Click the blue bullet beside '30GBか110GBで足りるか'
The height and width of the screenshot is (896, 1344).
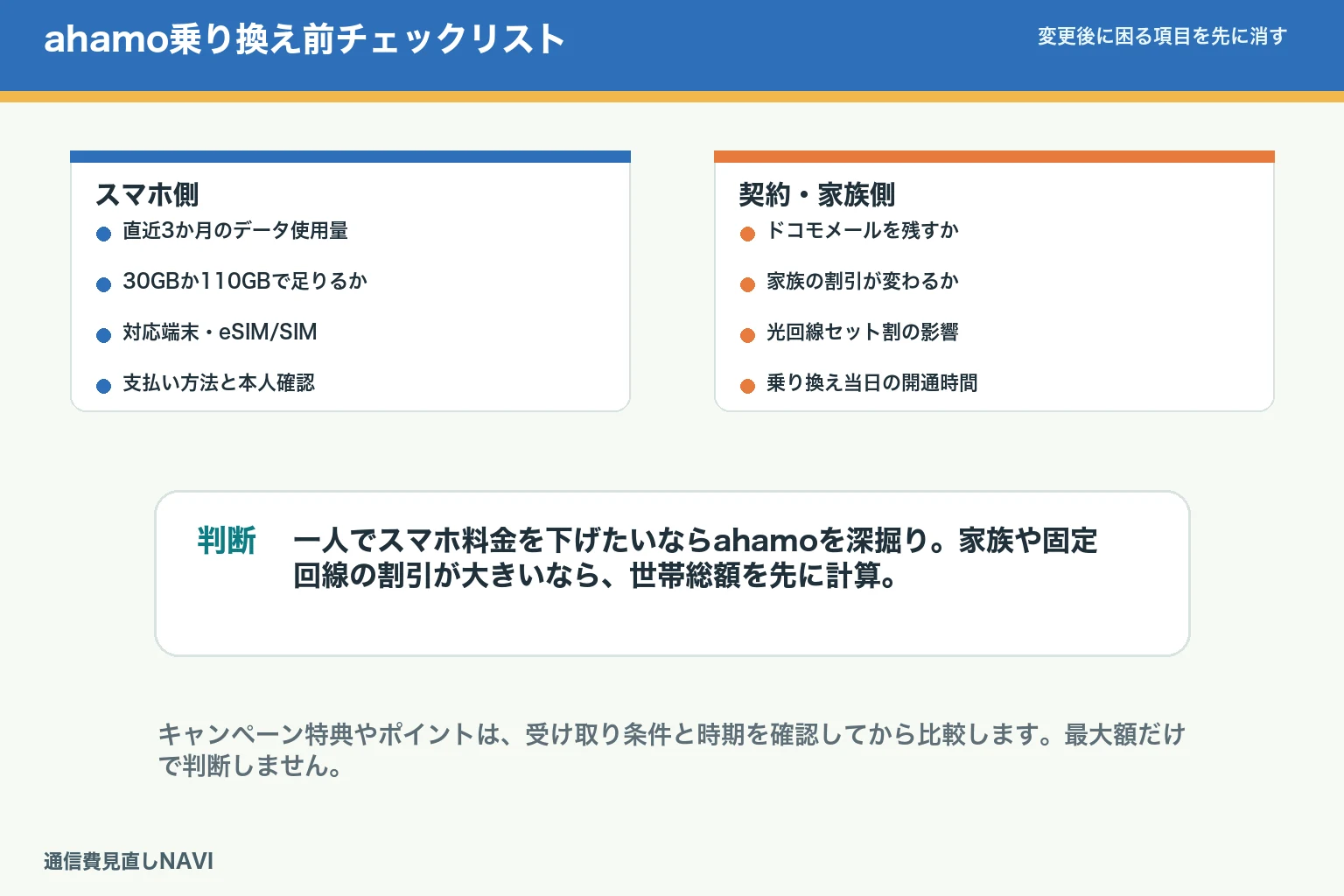pyautogui.click(x=103, y=284)
